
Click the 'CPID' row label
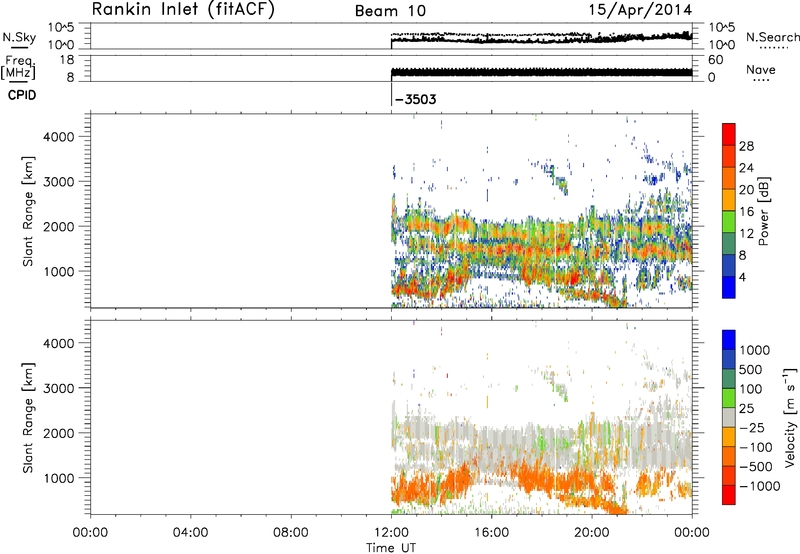(22, 95)
